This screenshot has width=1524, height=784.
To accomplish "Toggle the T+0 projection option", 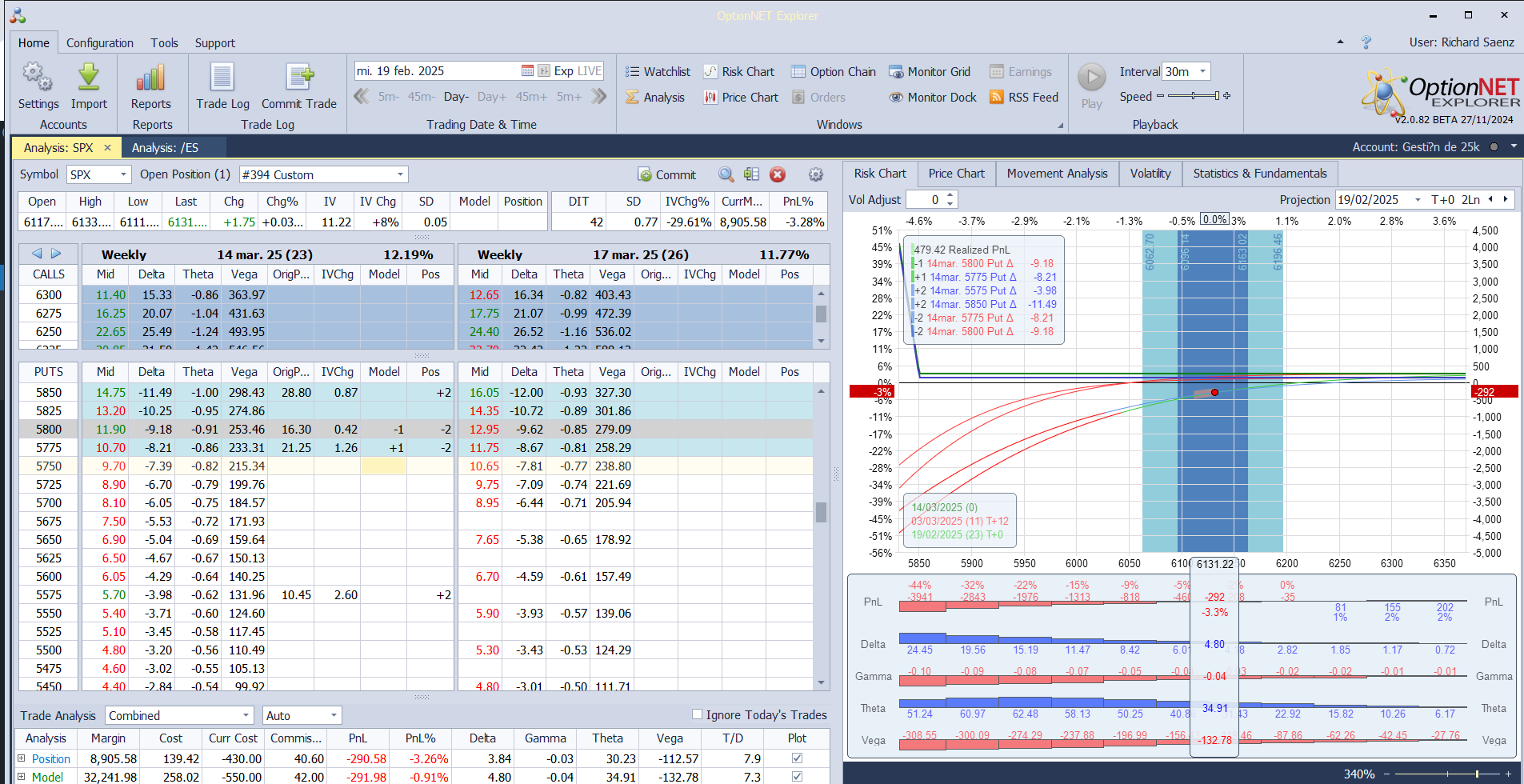I will pyautogui.click(x=1443, y=200).
